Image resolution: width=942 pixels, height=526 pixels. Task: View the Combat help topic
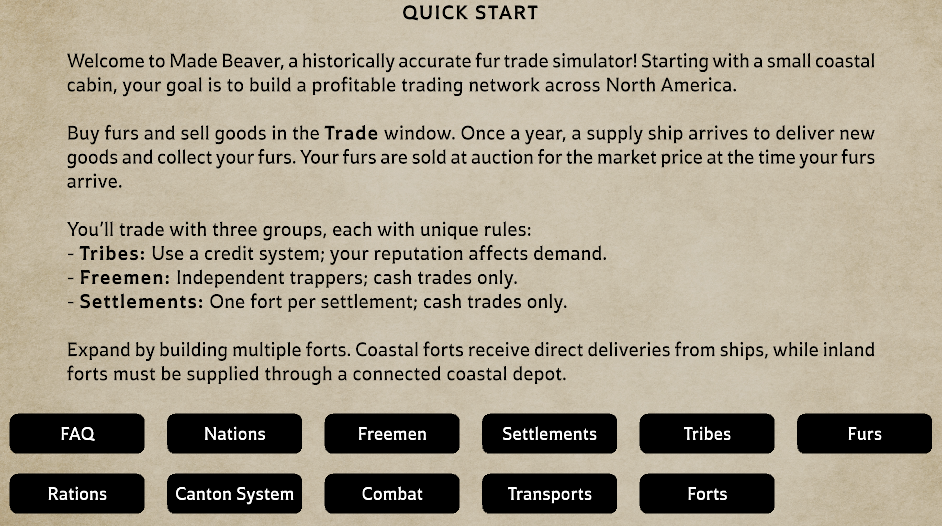(392, 494)
